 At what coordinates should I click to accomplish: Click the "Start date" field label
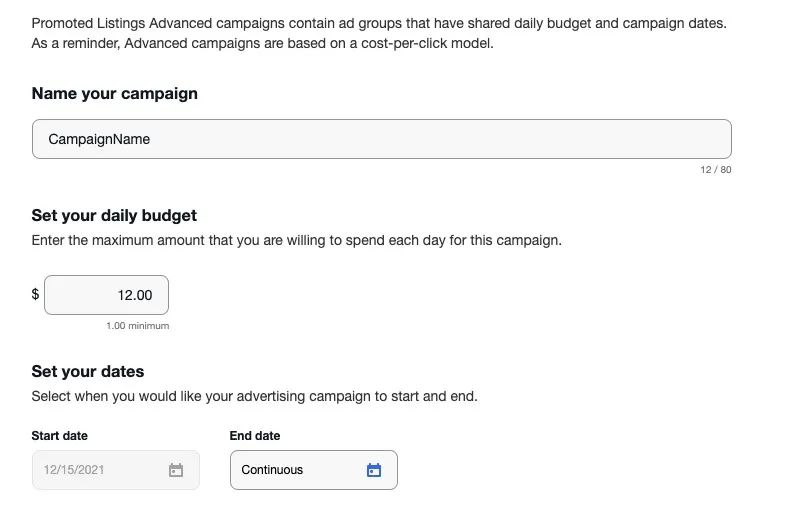(x=60, y=436)
